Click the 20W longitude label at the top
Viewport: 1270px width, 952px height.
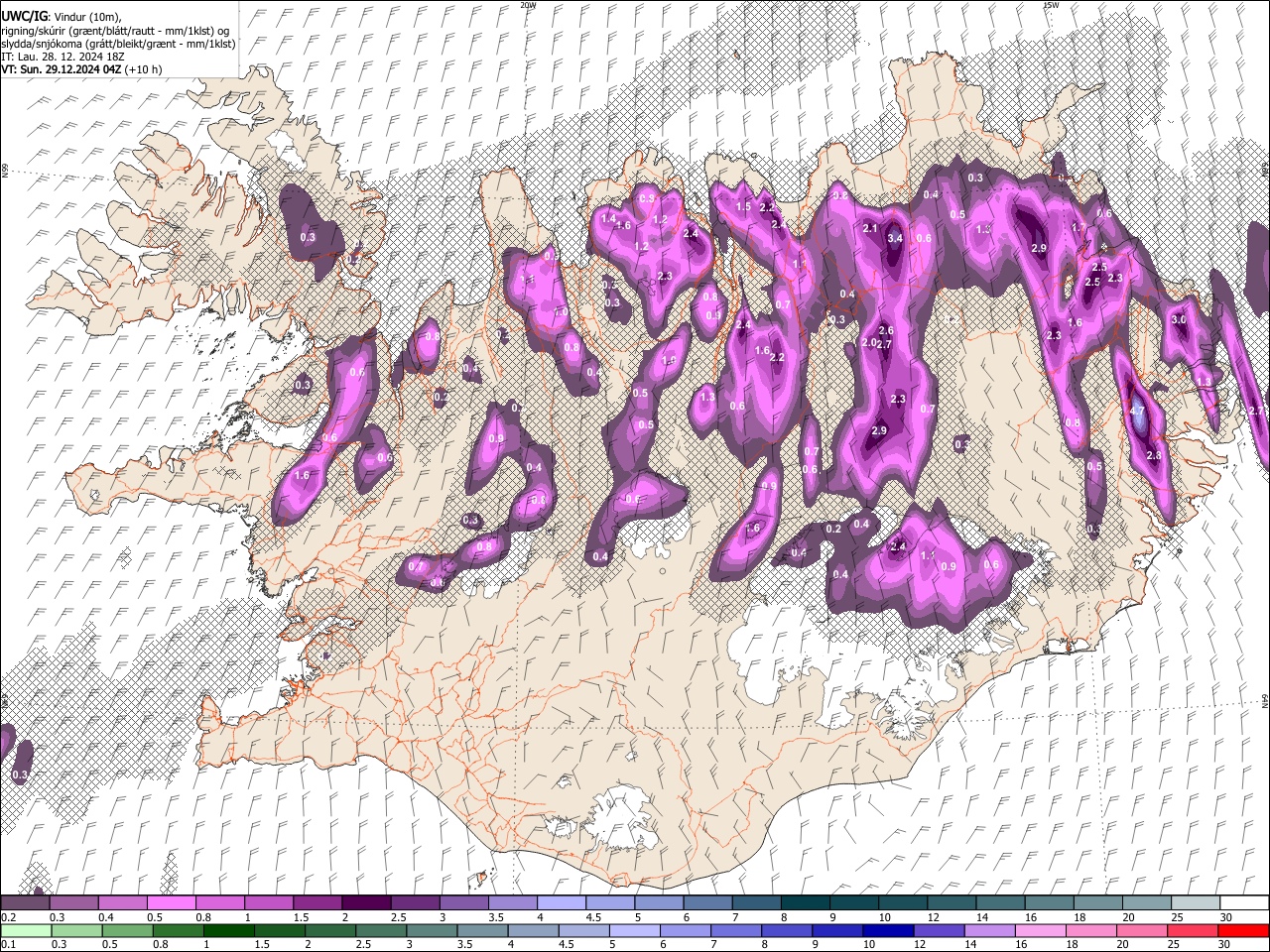pos(528,5)
